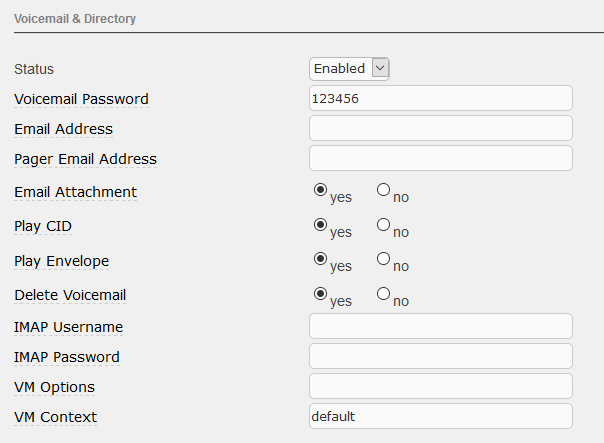
Task: Click the Voicemail & Directory section header
Action: pos(75,19)
